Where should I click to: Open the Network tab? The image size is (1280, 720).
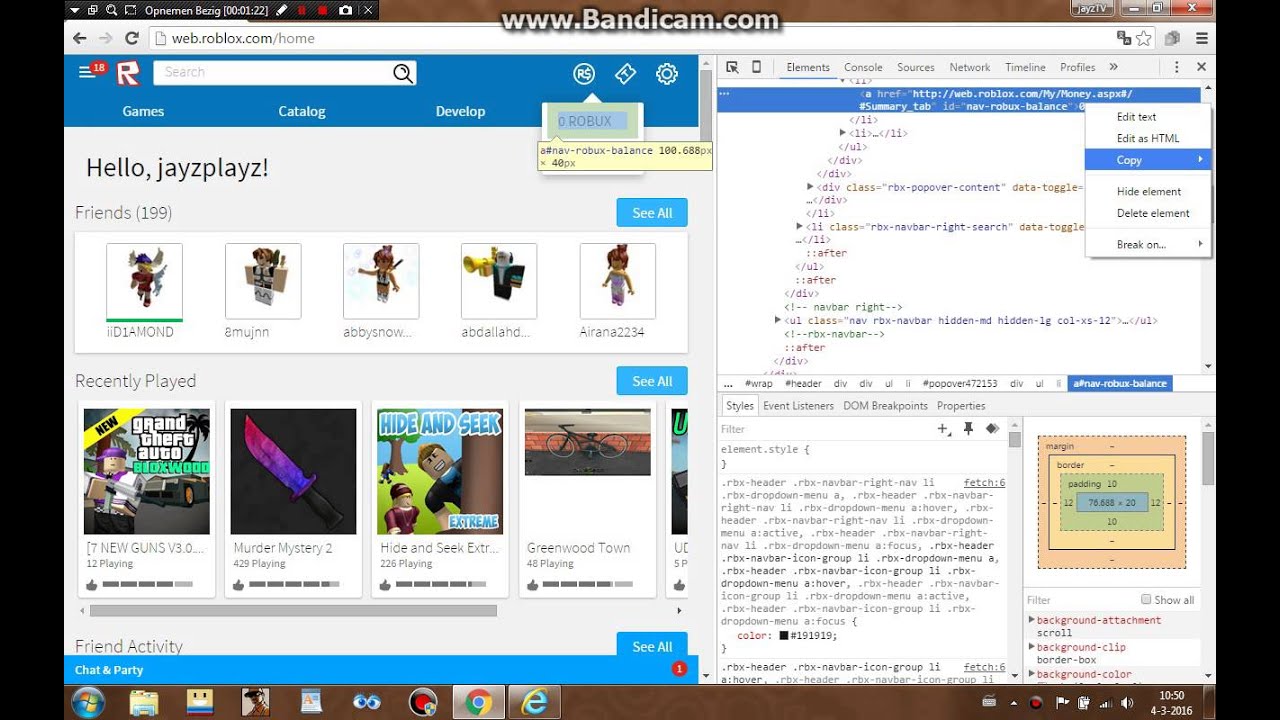tap(970, 67)
